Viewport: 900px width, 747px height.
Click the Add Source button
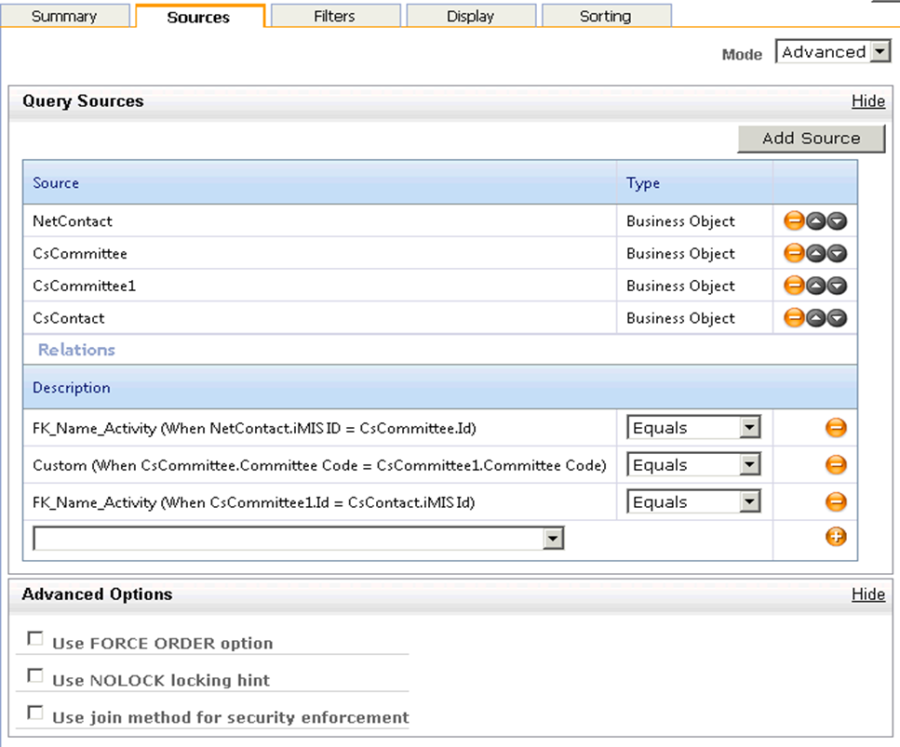(x=811, y=139)
